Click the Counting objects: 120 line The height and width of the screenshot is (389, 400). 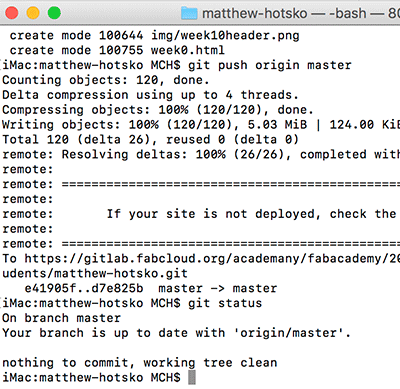pos(106,80)
